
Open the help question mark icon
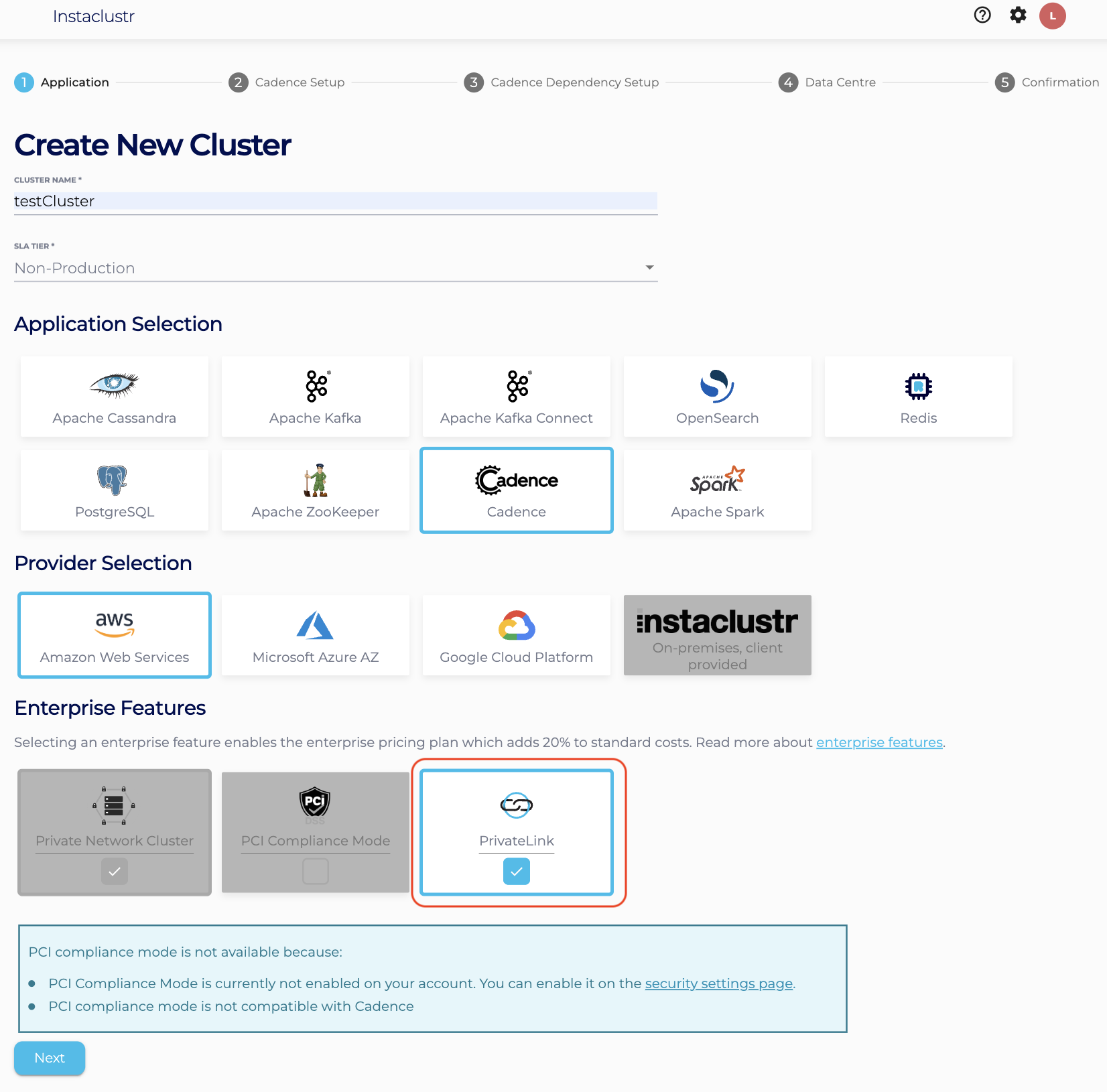pyautogui.click(x=982, y=15)
